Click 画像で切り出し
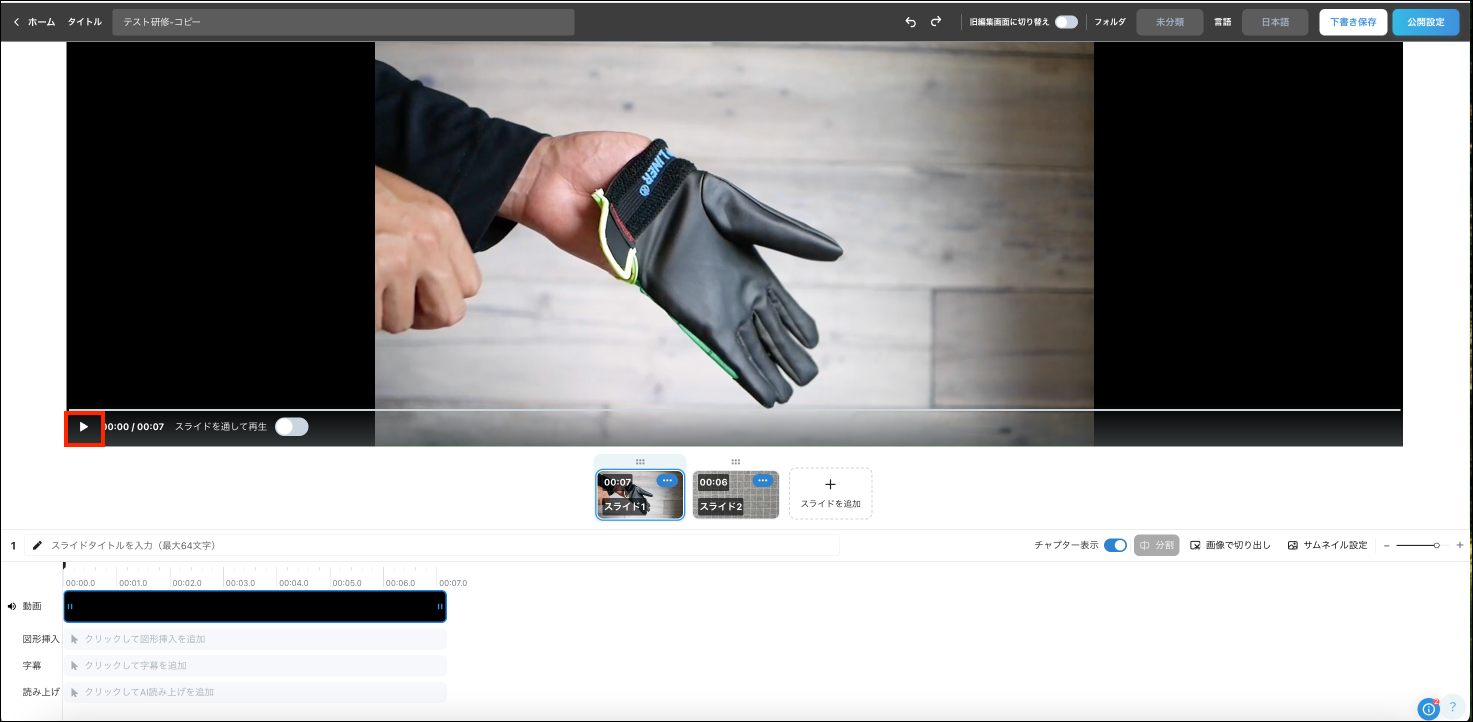1473x722 pixels. 1230,545
